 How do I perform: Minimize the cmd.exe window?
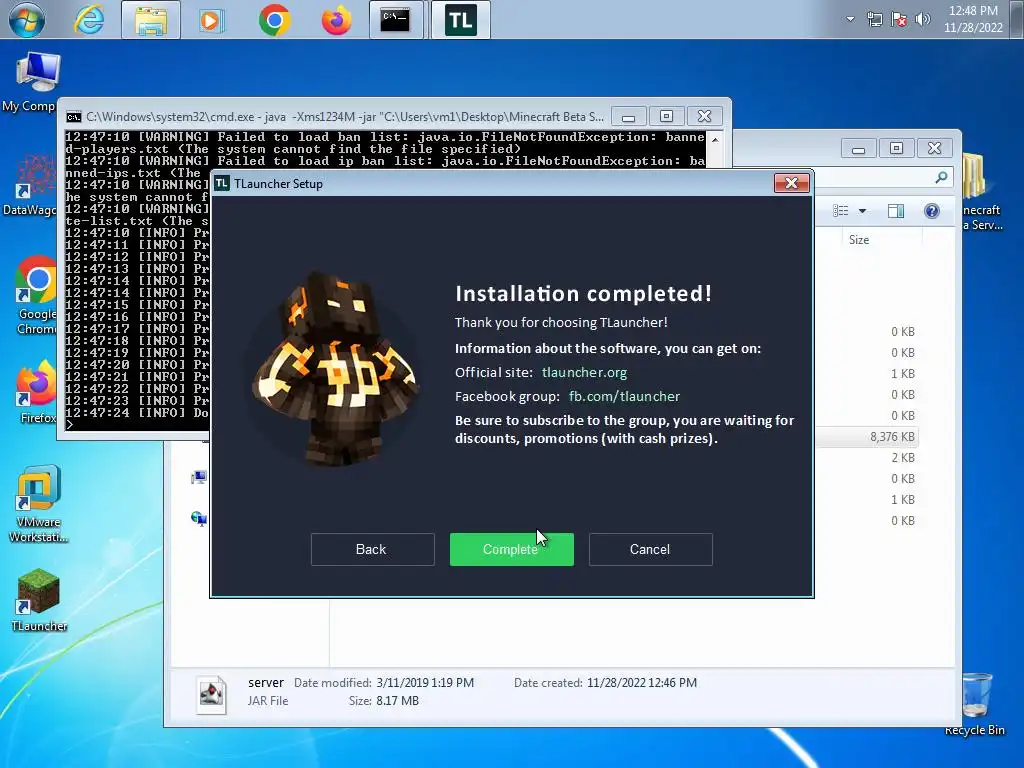click(x=629, y=117)
